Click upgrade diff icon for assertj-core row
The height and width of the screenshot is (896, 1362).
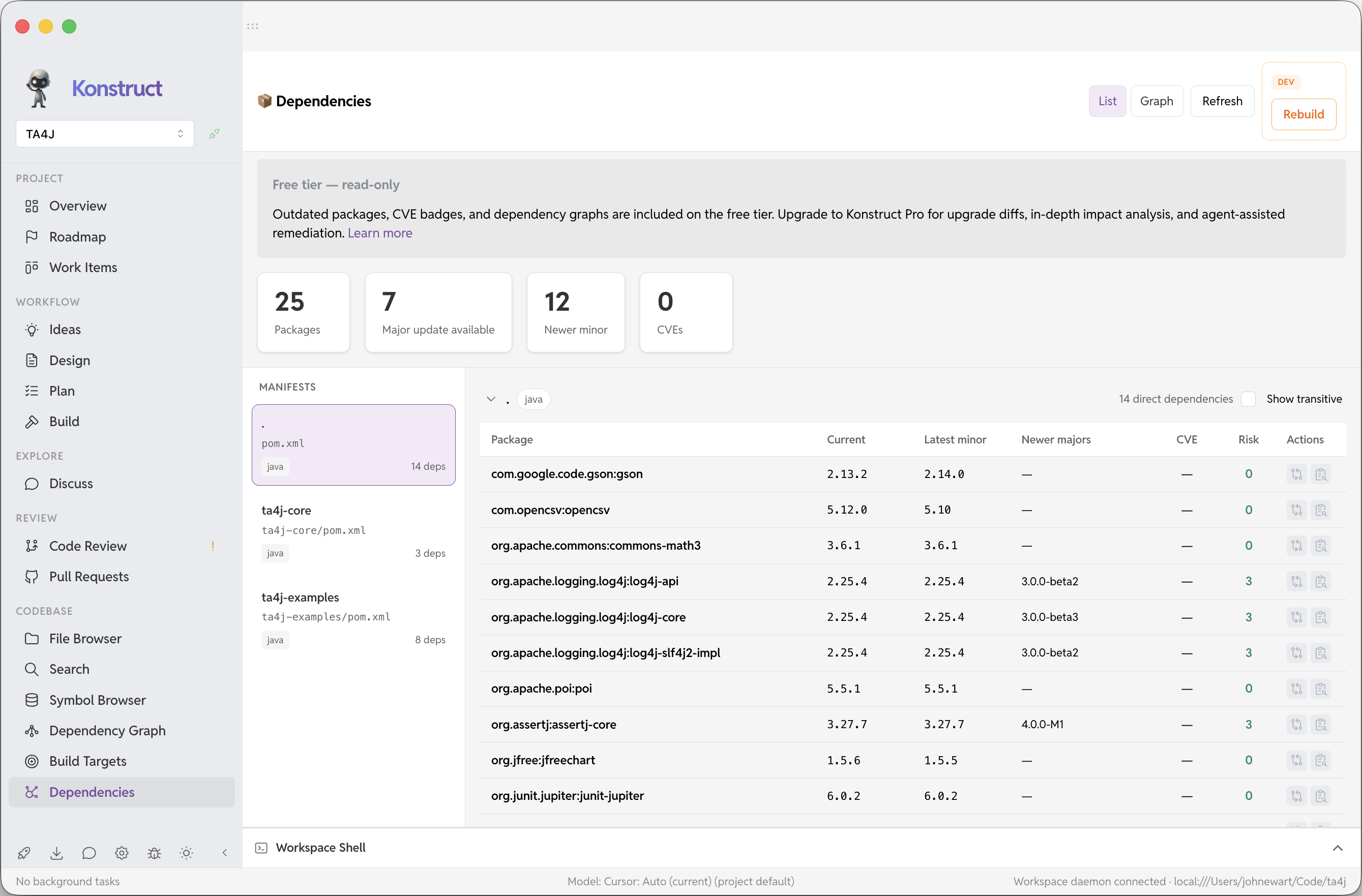click(1297, 724)
